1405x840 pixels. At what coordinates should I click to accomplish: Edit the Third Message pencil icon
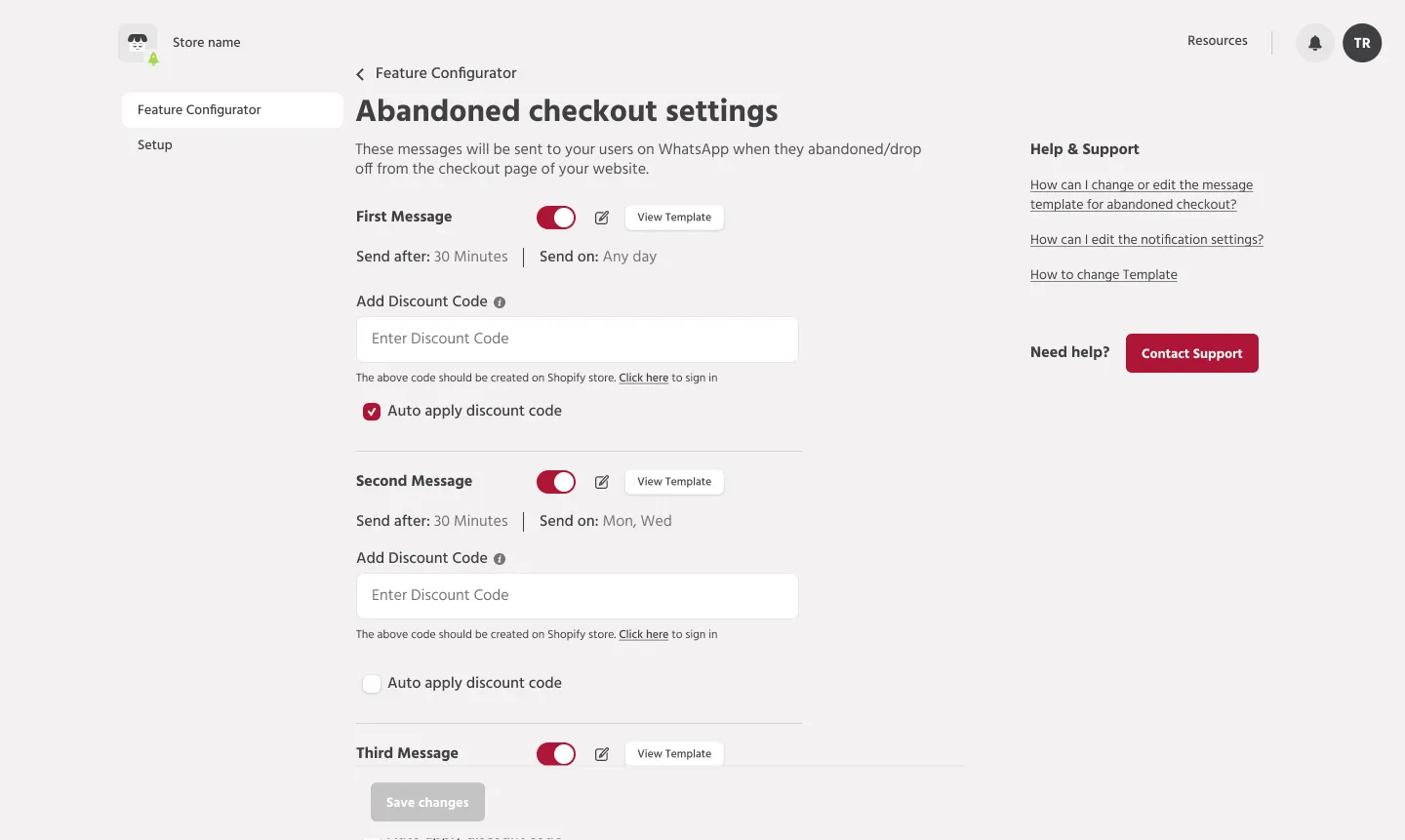pyautogui.click(x=602, y=754)
